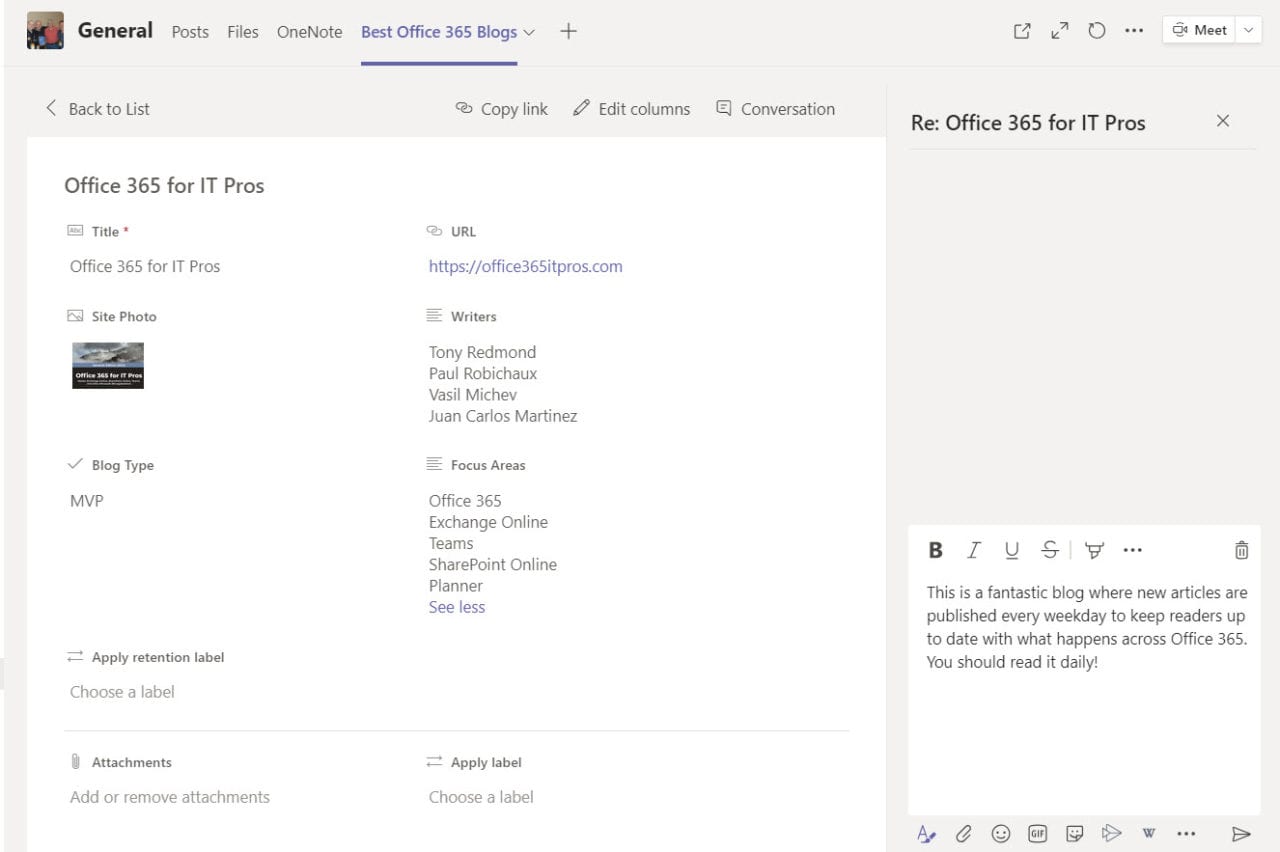Image resolution: width=1280 pixels, height=852 pixels.
Task: Edit the Title field value
Action: click(145, 266)
